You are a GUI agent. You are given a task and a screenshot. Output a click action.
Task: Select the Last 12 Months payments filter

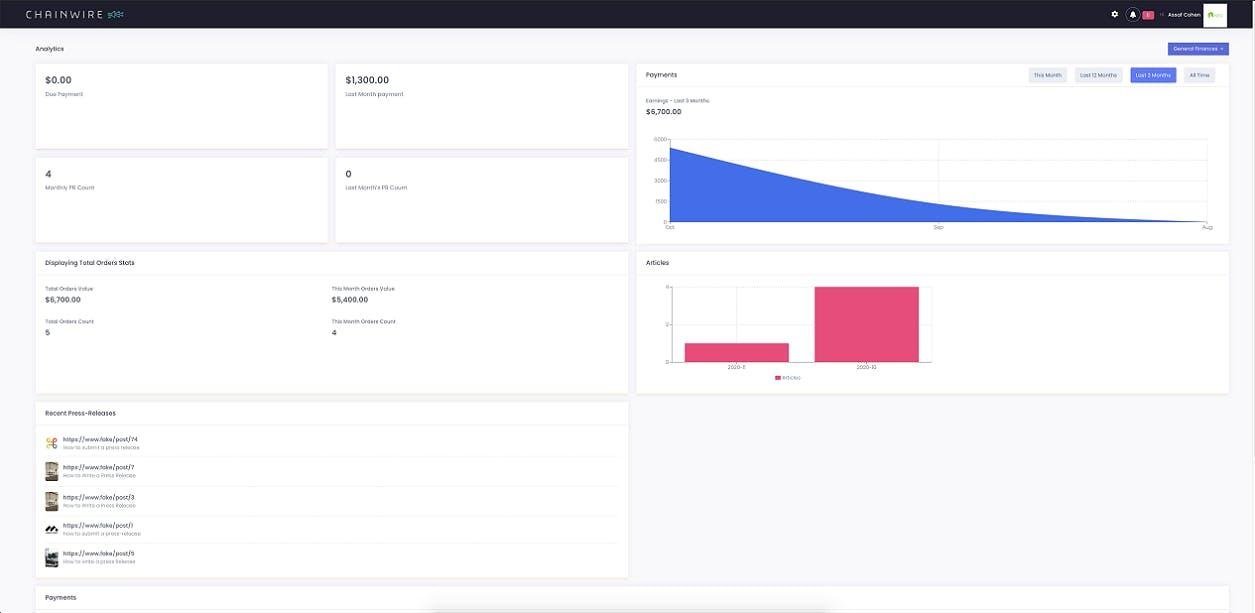coord(1098,75)
